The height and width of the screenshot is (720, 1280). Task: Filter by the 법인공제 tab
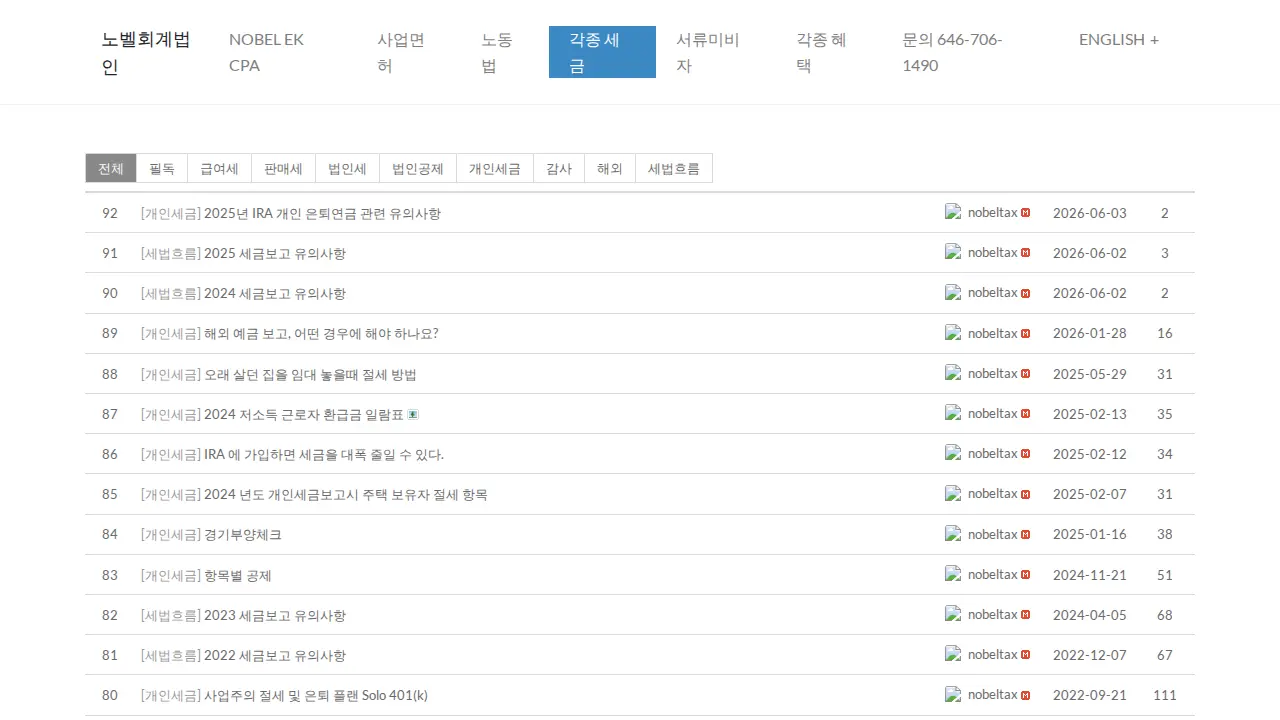(418, 168)
